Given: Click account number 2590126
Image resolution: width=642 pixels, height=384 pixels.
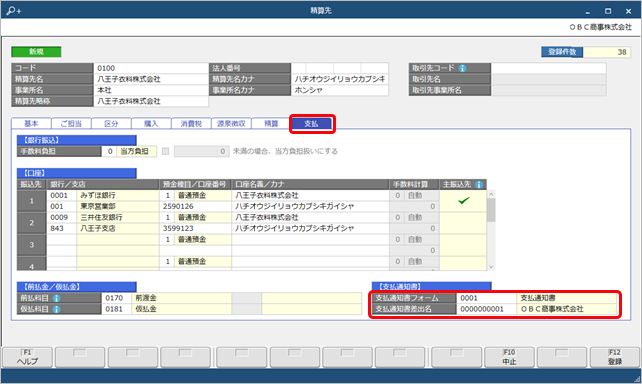Looking at the screenshot, I should [195, 206].
